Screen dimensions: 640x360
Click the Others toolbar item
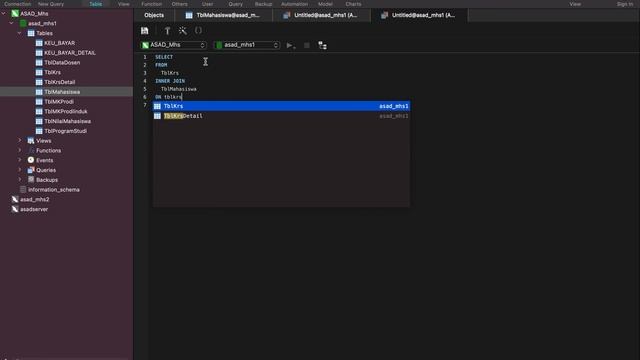180,4
